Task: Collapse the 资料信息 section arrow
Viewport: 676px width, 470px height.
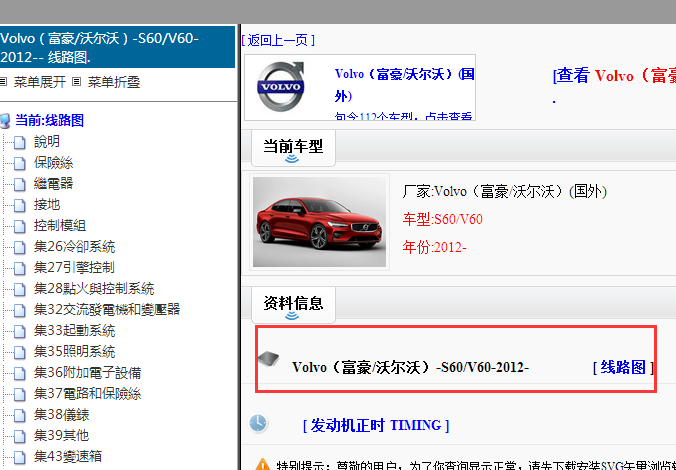Action: click(x=292, y=316)
